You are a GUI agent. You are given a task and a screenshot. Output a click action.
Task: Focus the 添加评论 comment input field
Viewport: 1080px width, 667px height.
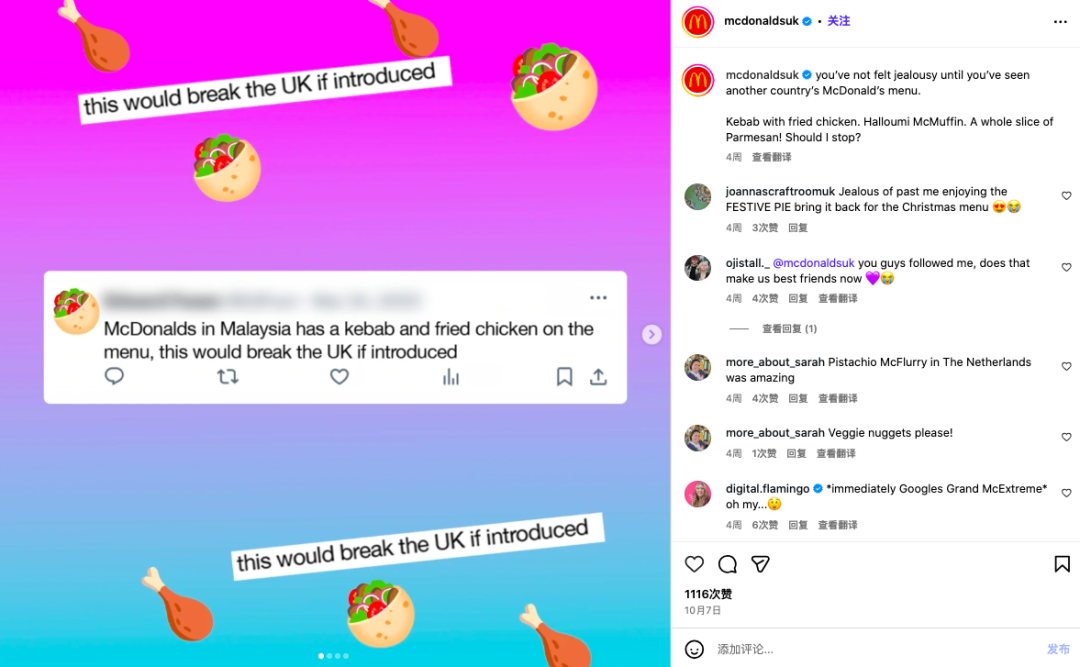[875, 649]
